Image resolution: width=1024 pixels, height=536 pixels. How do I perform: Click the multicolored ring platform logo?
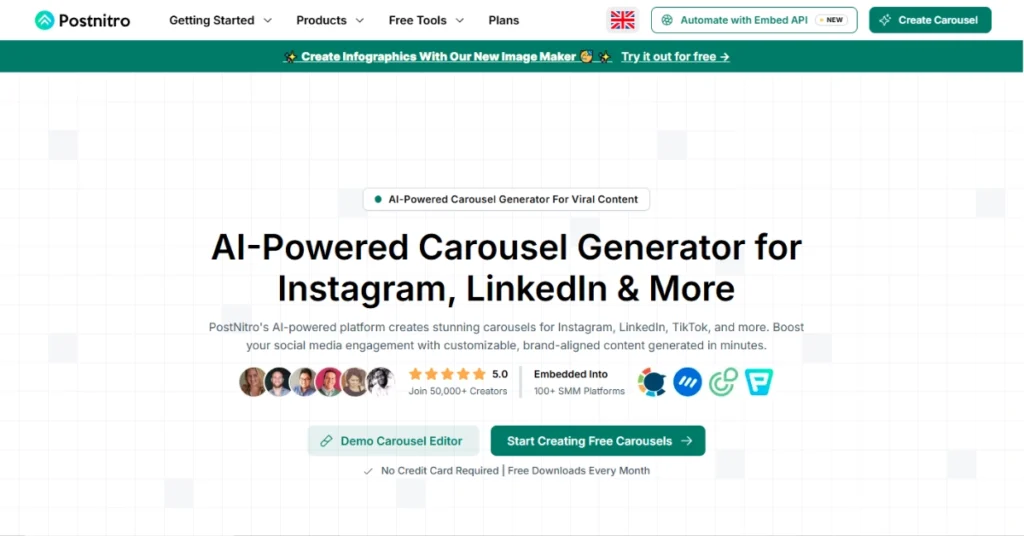tap(652, 382)
